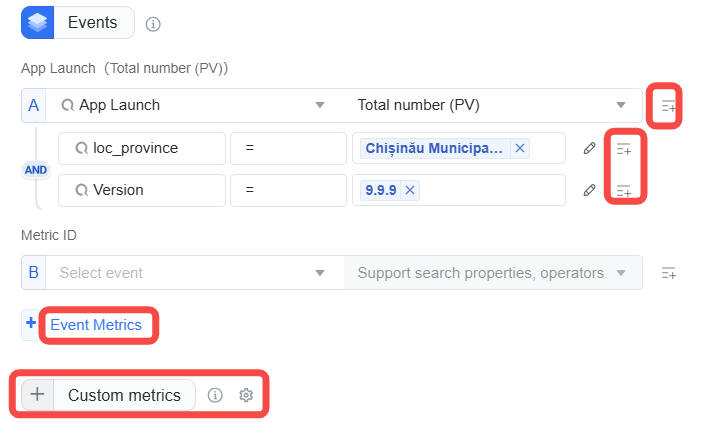Edit the Version filter with pencil icon
The width and height of the screenshot is (713, 422).
(589, 190)
